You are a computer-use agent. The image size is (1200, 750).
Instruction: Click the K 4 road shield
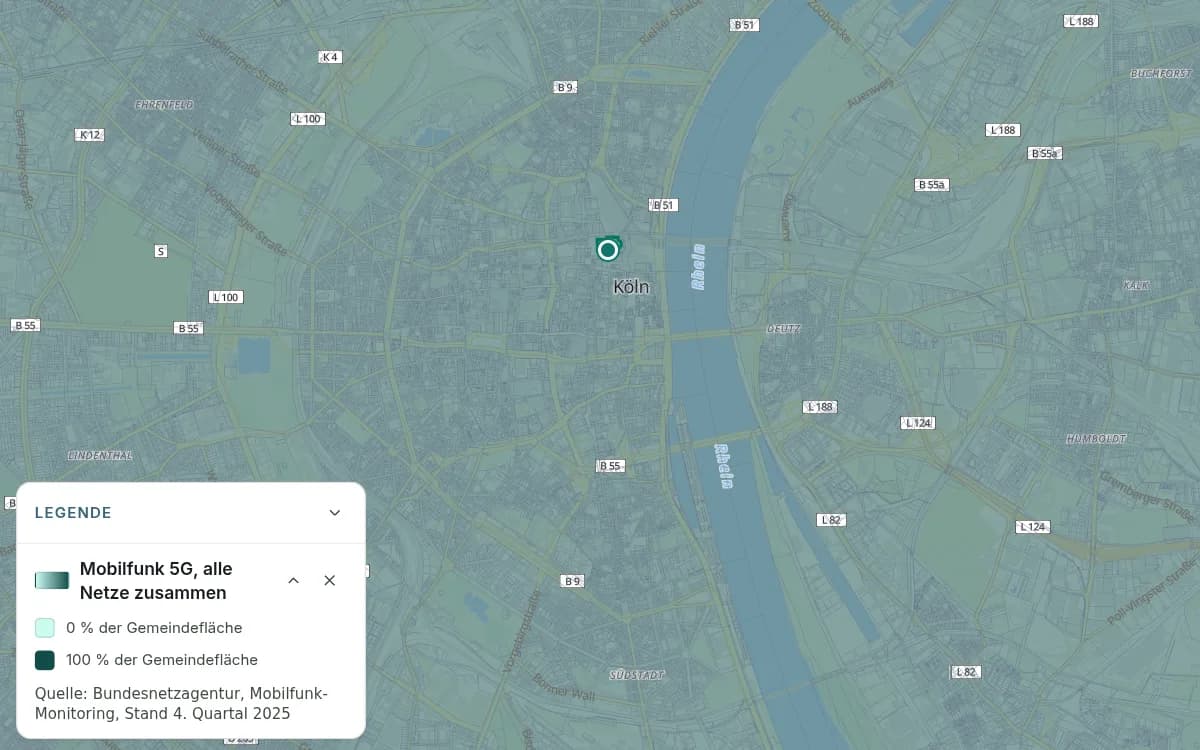coord(330,57)
